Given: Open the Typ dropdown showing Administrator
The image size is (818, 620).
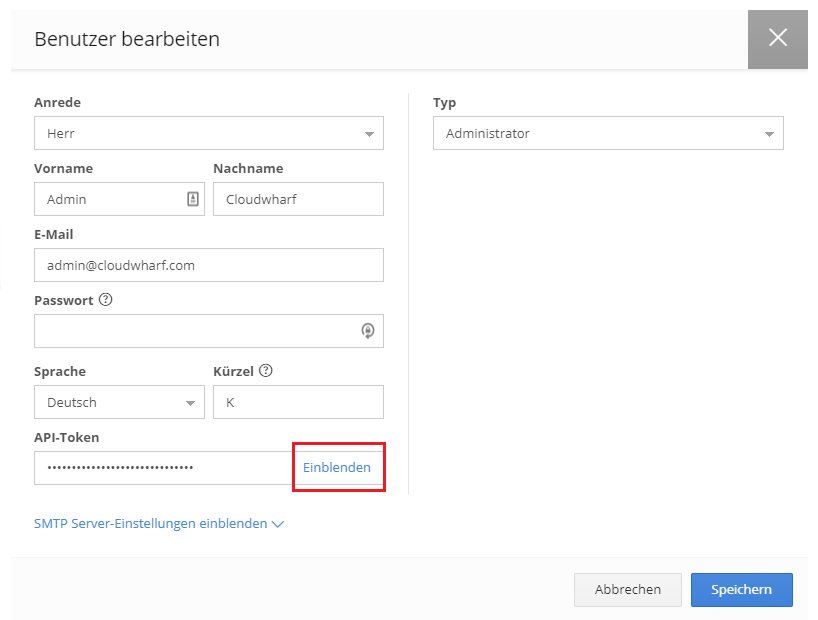Looking at the screenshot, I should tap(607, 133).
